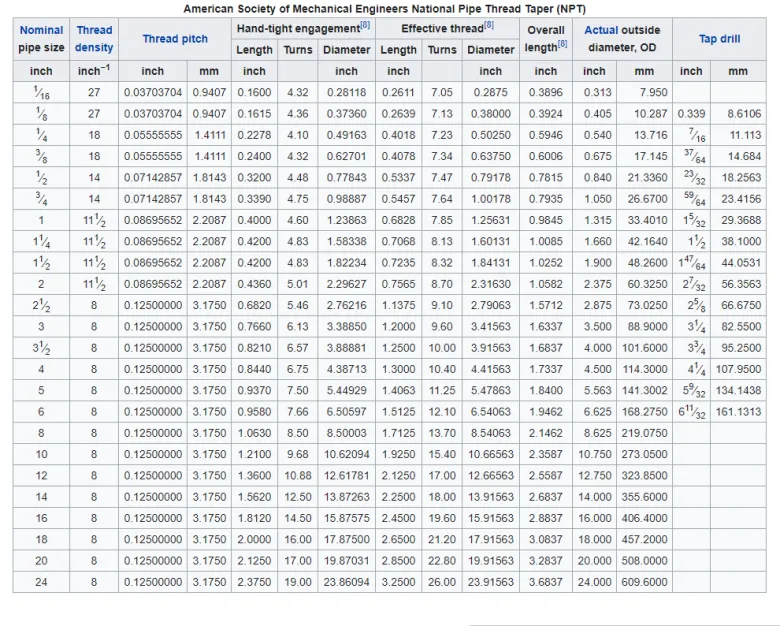This screenshot has height=626, width=780.
Task: Click the 3.6837 overall length cell
Action: pos(545,582)
